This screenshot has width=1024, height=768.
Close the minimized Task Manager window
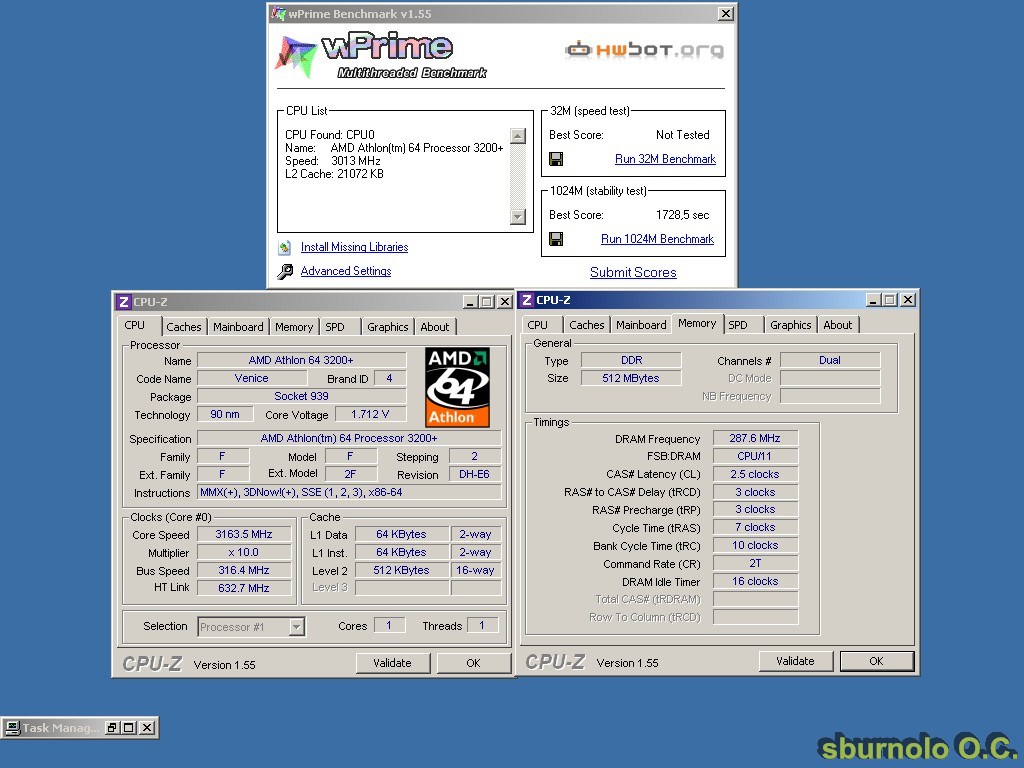(x=147, y=728)
